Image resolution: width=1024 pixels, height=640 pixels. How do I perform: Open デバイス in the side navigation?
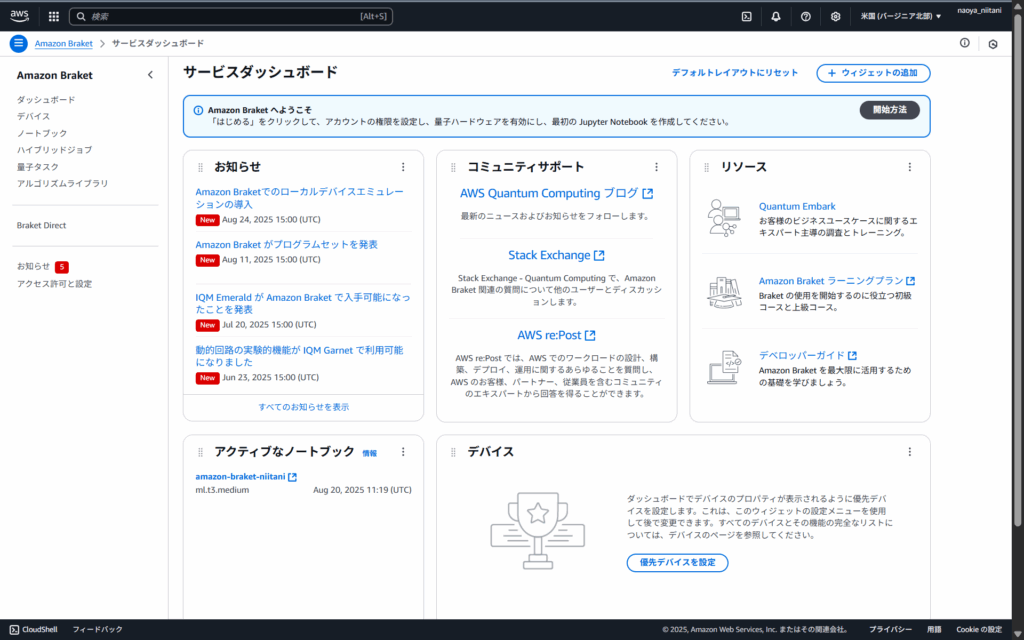[33, 116]
